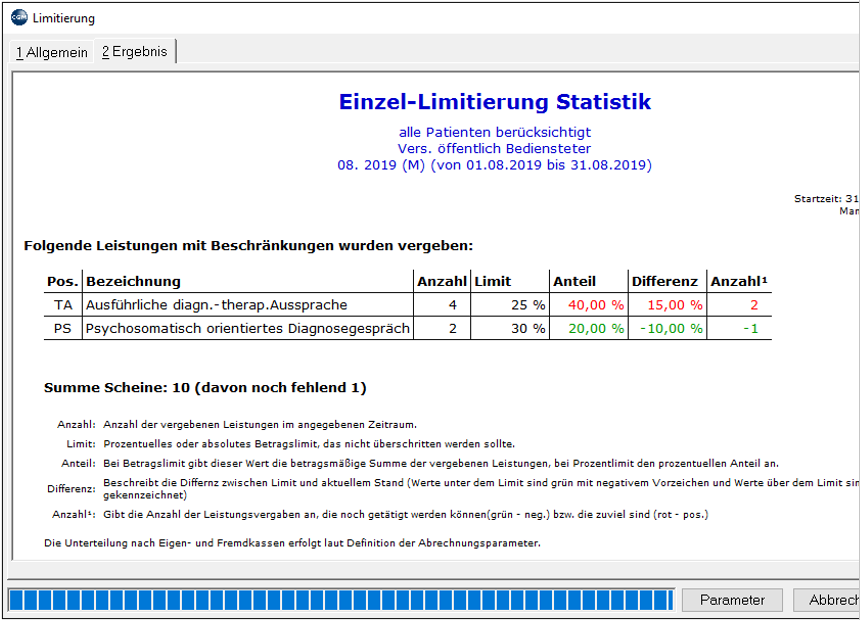Click the Differenz column header

coord(665,281)
